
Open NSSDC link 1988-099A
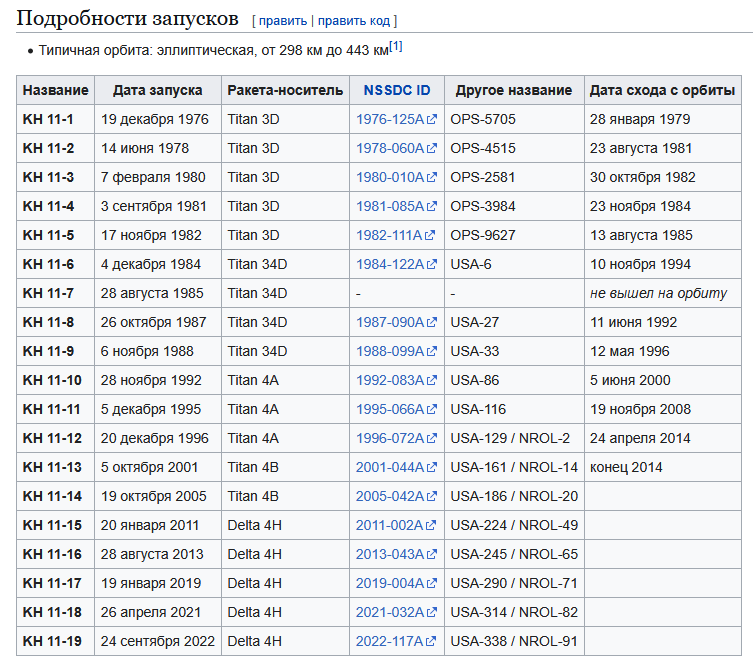(396, 351)
